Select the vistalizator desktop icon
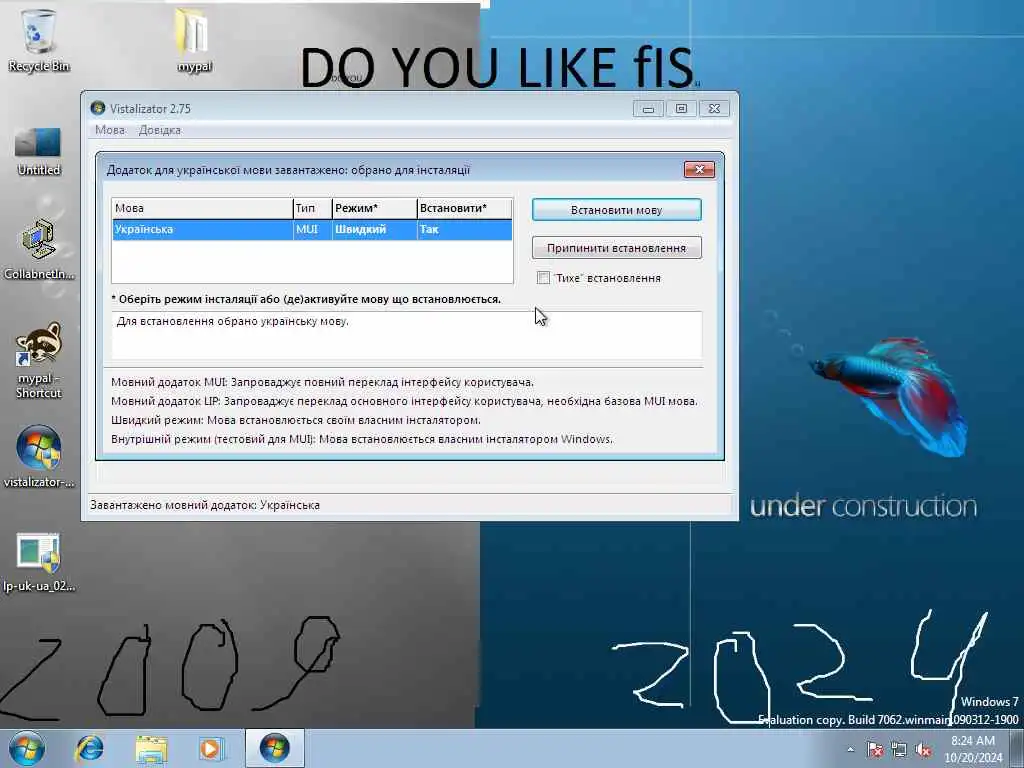This screenshot has width=1024, height=768. [x=38, y=456]
